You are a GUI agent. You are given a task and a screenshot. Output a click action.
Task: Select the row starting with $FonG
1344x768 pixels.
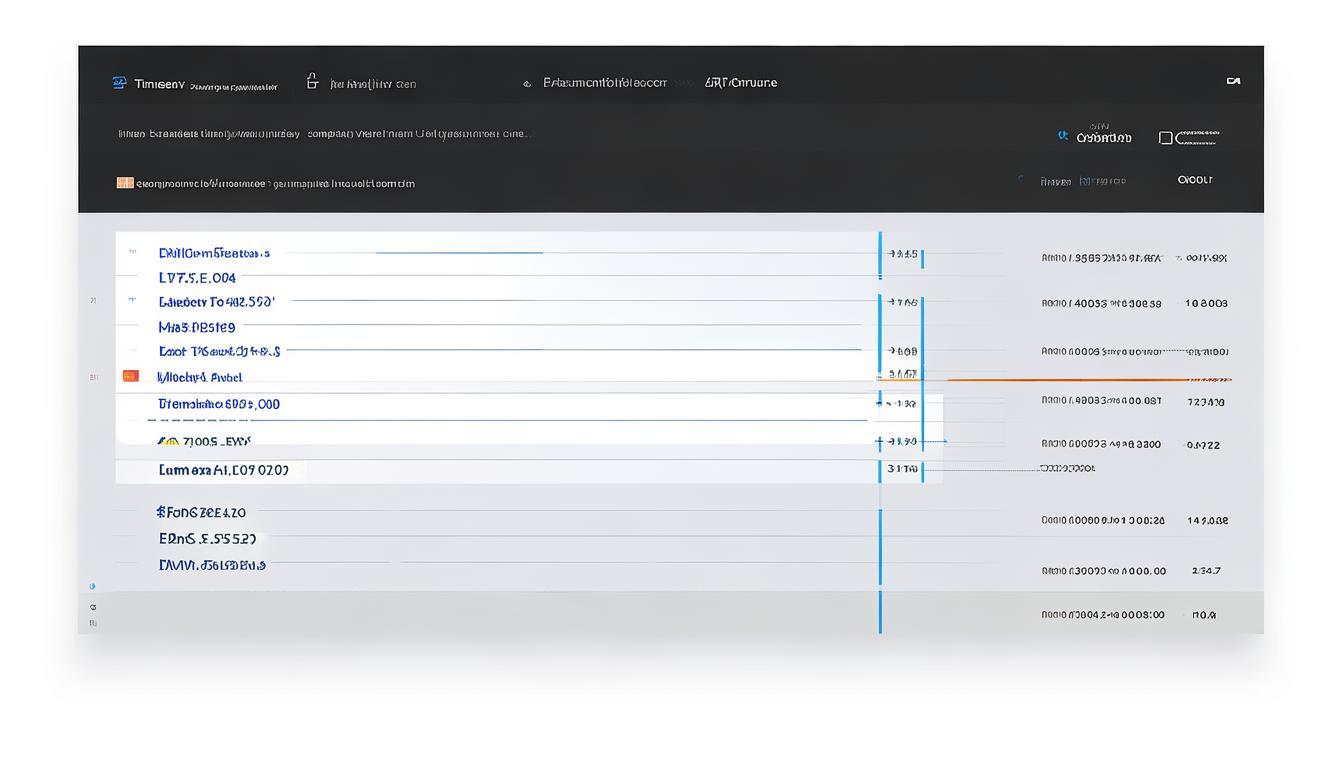pos(201,513)
